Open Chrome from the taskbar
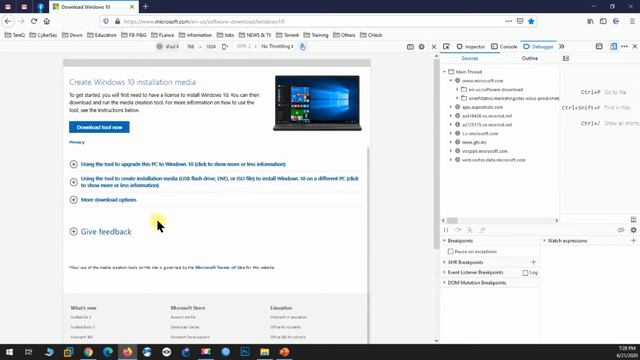This screenshot has height=360, width=640. click(x=88, y=352)
